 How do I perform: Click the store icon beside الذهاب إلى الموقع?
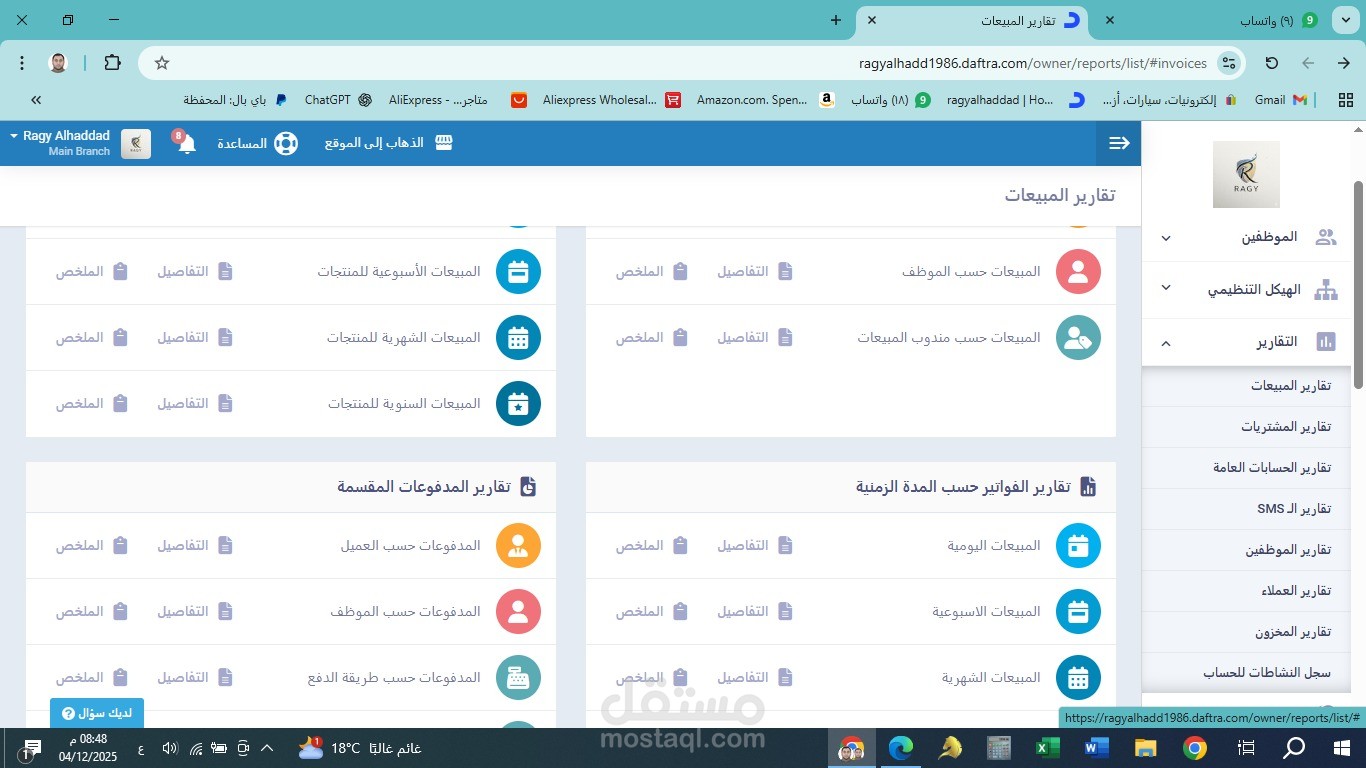tap(444, 143)
